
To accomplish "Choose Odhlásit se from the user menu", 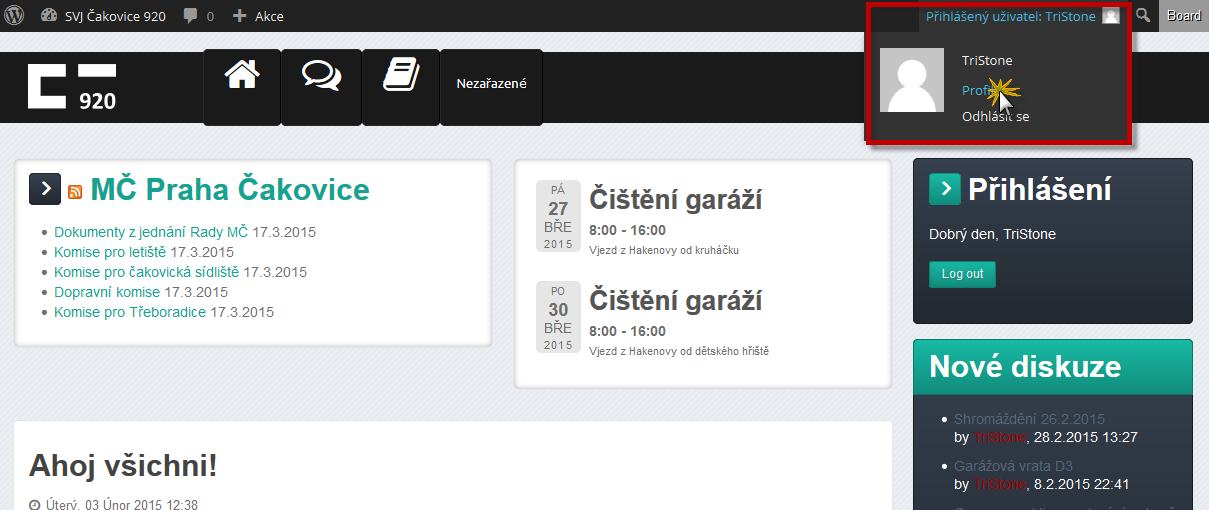I will coord(996,116).
